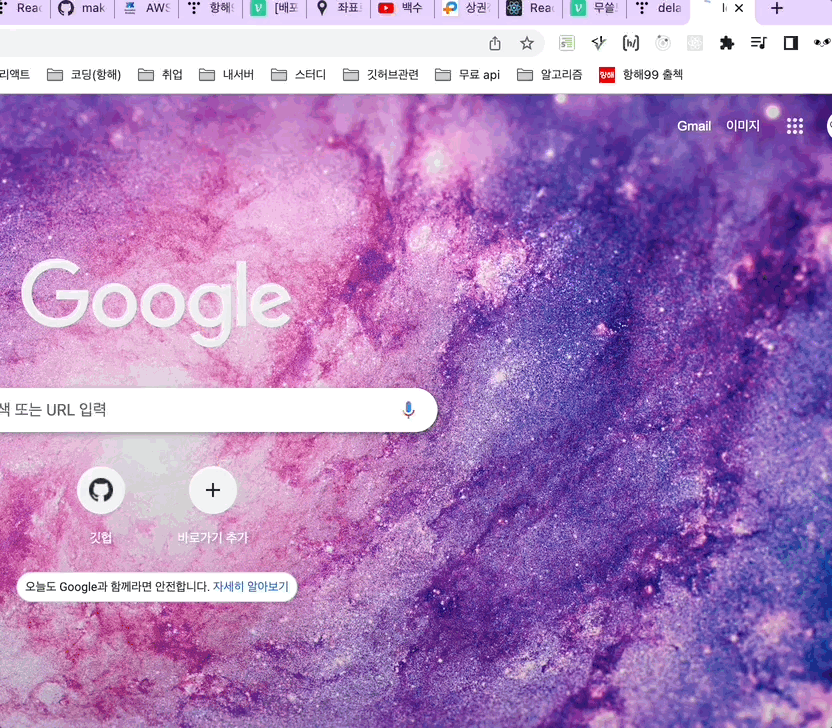Switch to the 'dela' tab
This screenshot has height=728, width=832.
pos(658,8)
